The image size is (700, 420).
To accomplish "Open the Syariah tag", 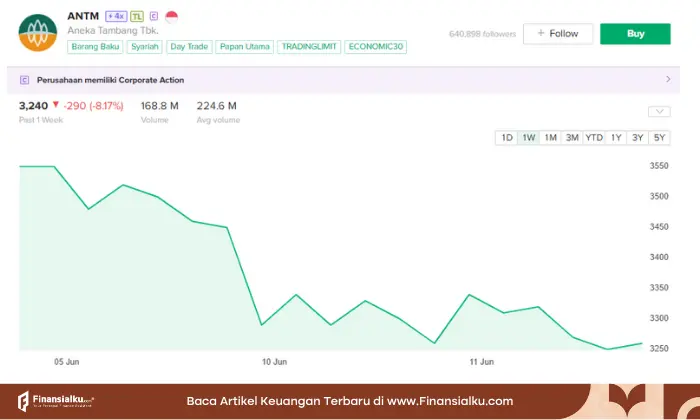I will pyautogui.click(x=145, y=46).
